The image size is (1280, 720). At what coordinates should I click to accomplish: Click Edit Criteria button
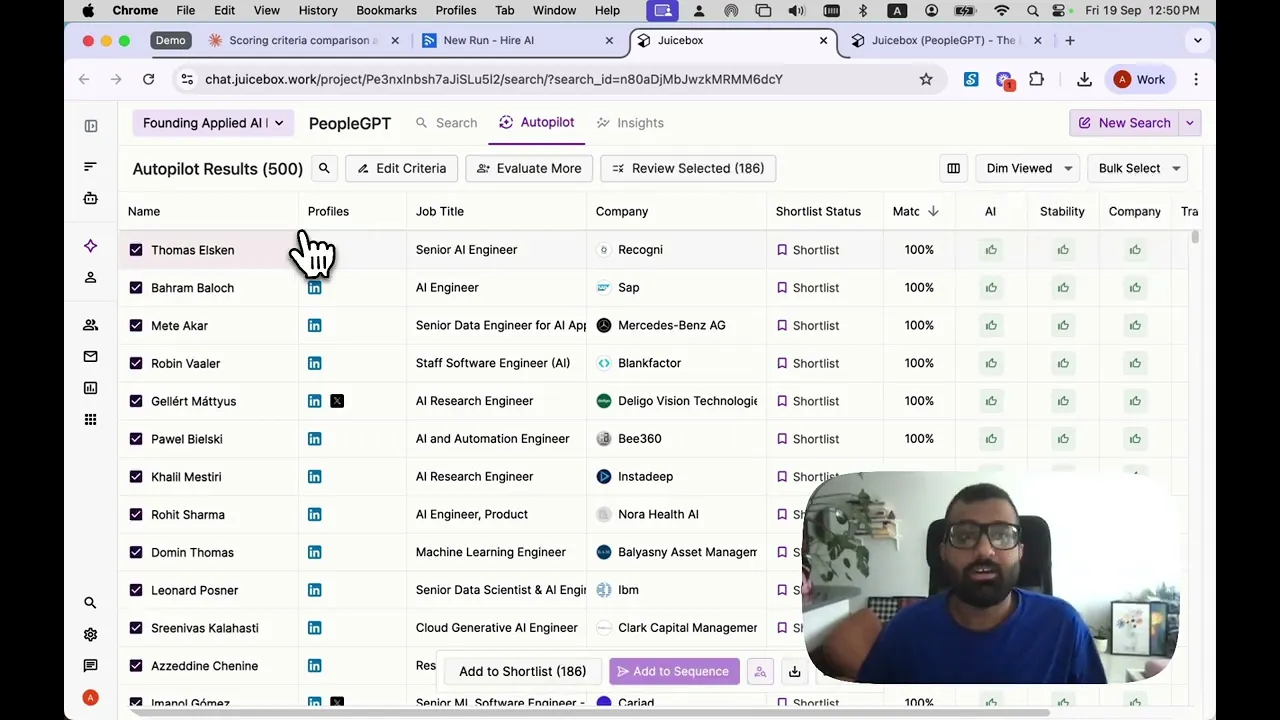coord(402,168)
